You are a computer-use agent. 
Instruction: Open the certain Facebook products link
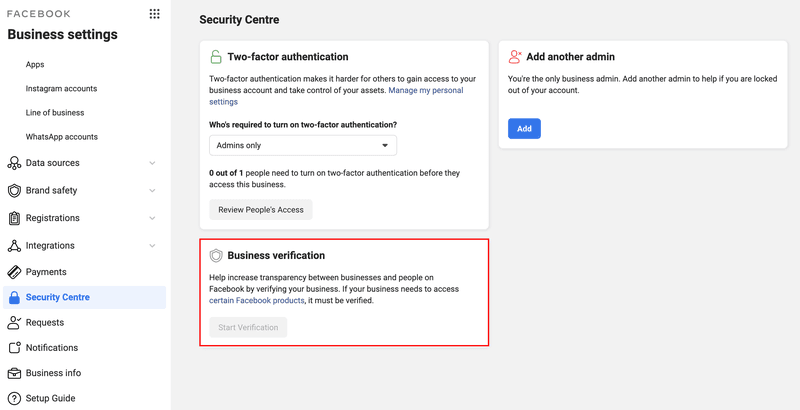coord(257,301)
